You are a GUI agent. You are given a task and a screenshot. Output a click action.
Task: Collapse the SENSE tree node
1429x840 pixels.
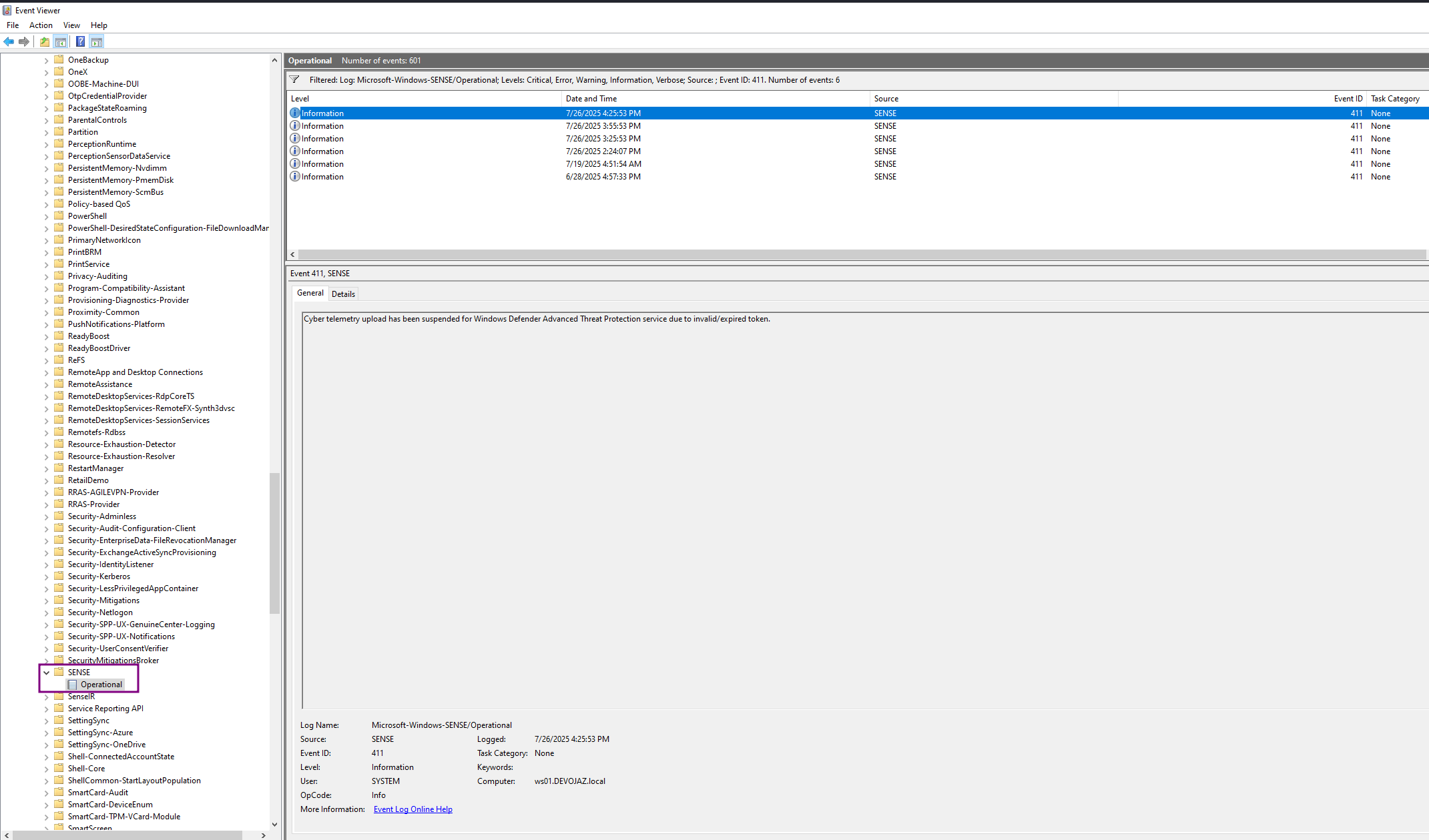46,673
